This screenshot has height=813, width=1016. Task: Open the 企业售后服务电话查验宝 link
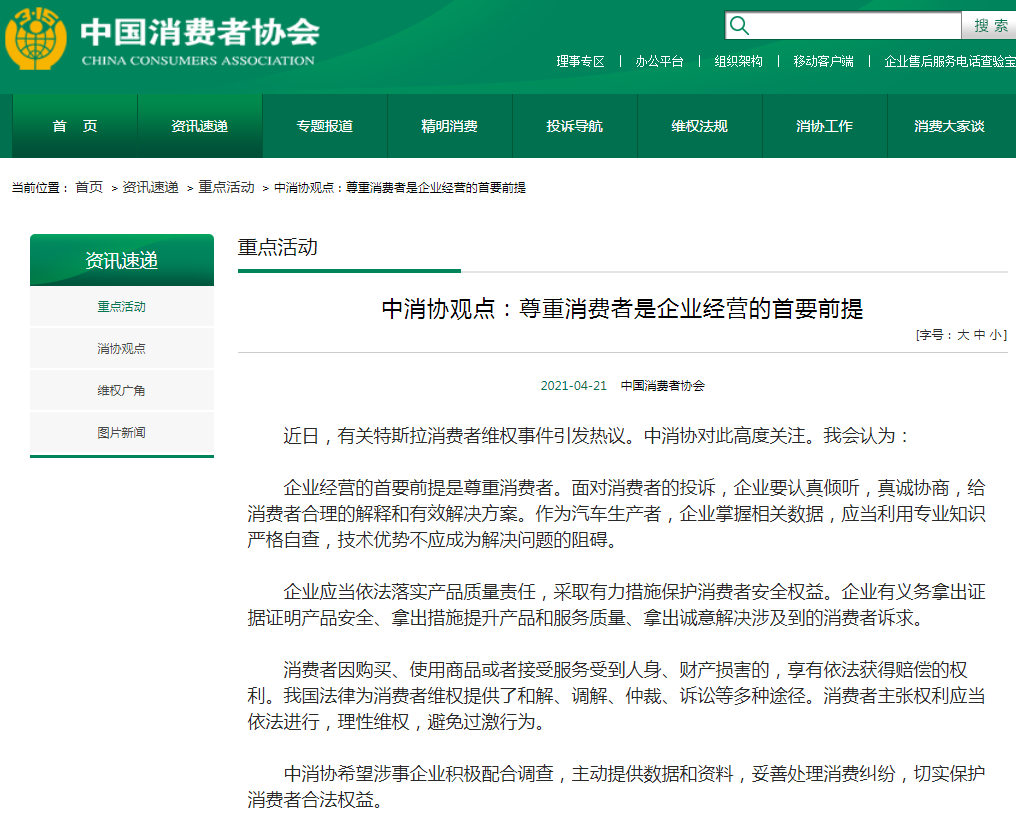point(950,62)
